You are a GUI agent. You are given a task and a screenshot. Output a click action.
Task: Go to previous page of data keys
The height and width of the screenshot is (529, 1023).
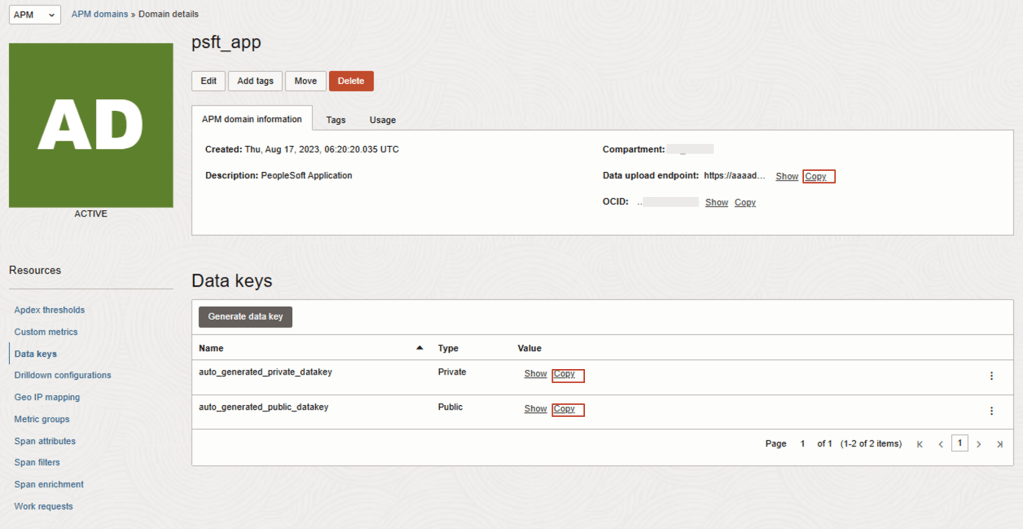(x=940, y=444)
